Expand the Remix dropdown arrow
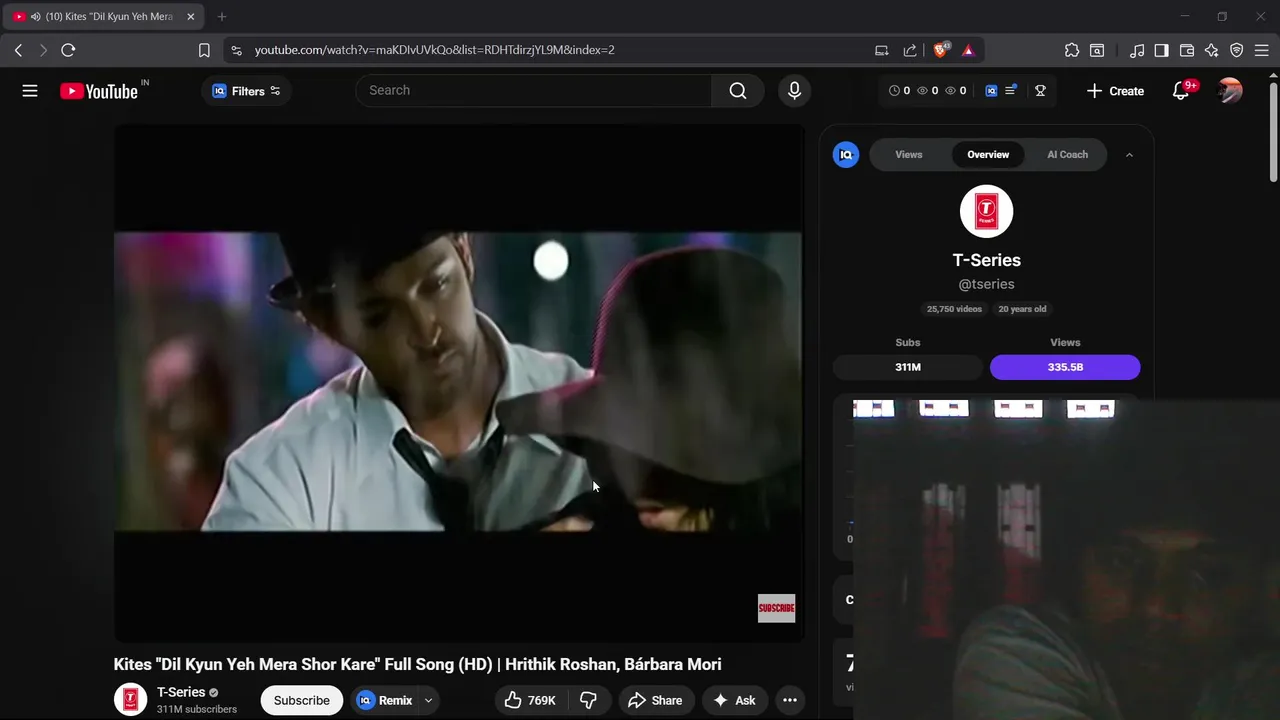 point(428,700)
